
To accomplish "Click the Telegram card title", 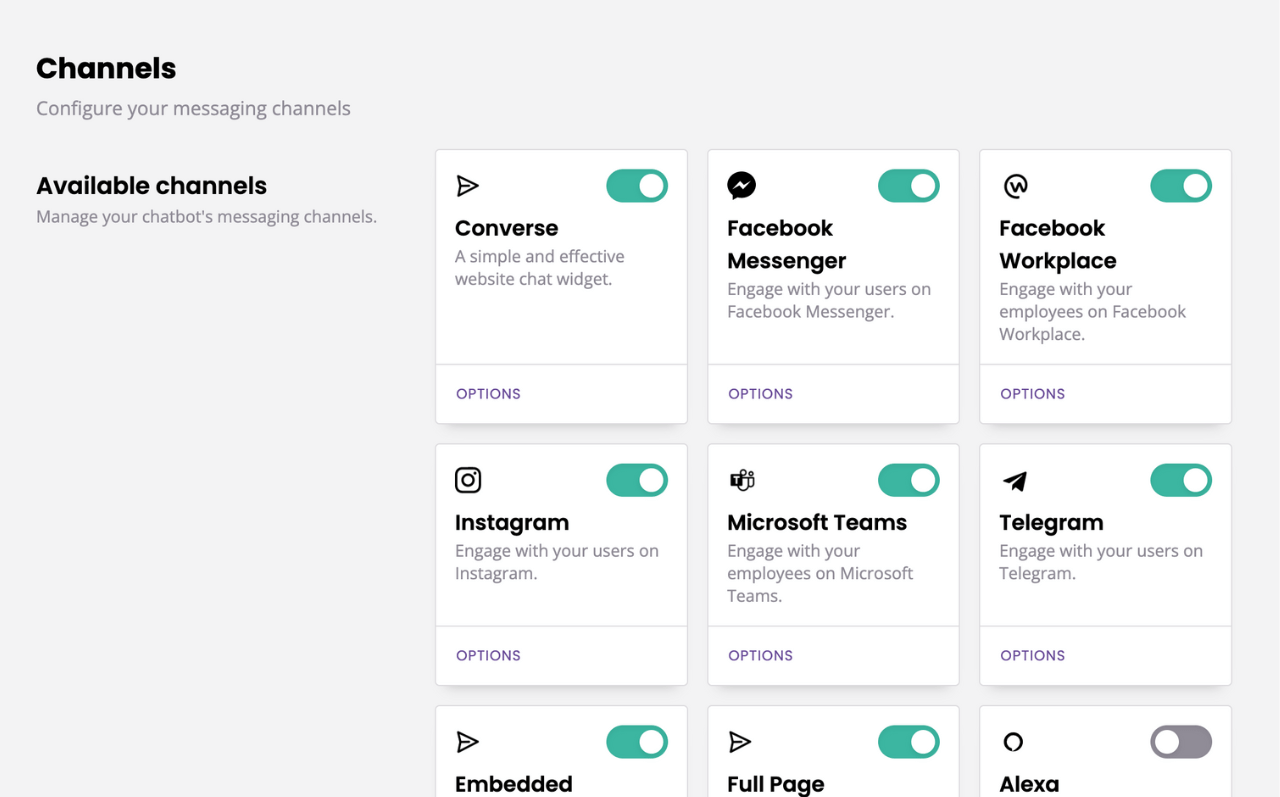I will (x=1051, y=523).
